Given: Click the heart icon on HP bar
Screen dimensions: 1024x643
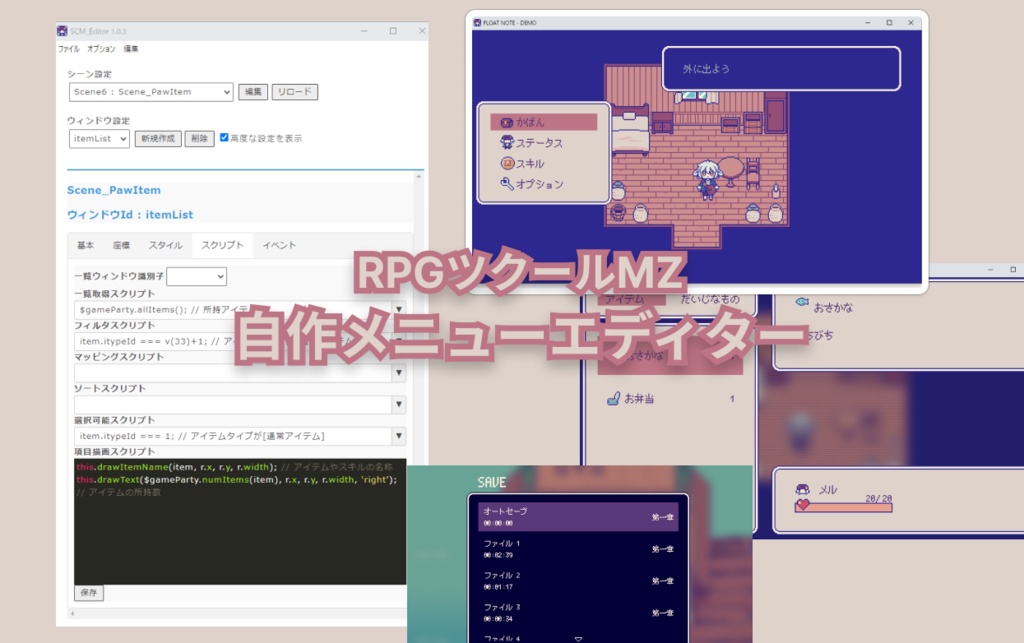Looking at the screenshot, I should 803,505.
